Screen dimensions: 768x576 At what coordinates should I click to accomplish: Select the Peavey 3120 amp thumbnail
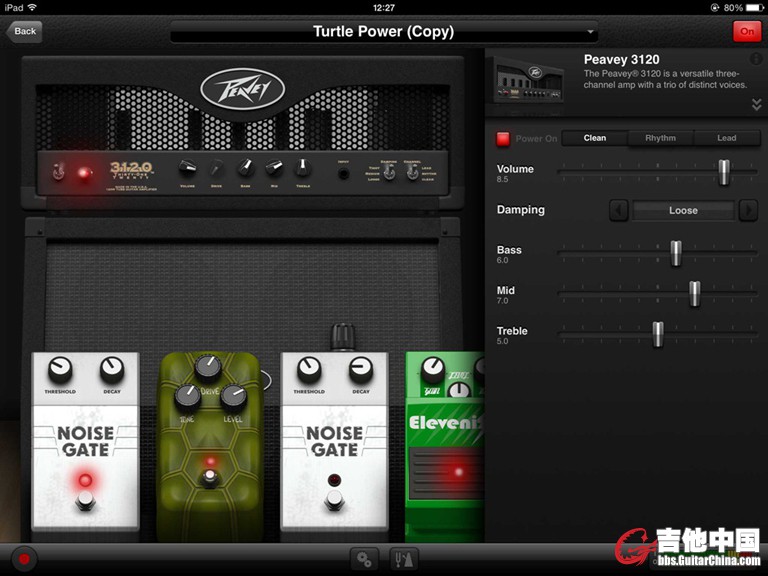point(529,79)
